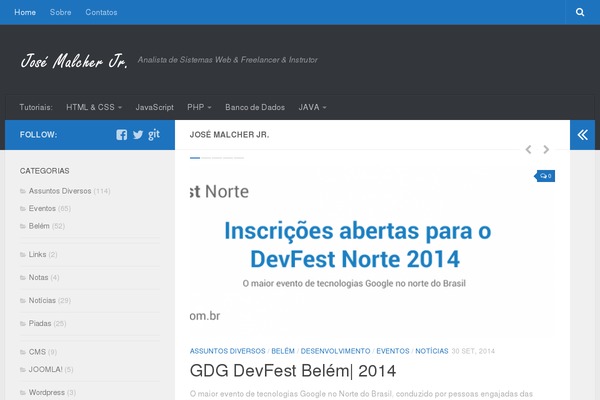Open the git follow icon

(x=154, y=134)
